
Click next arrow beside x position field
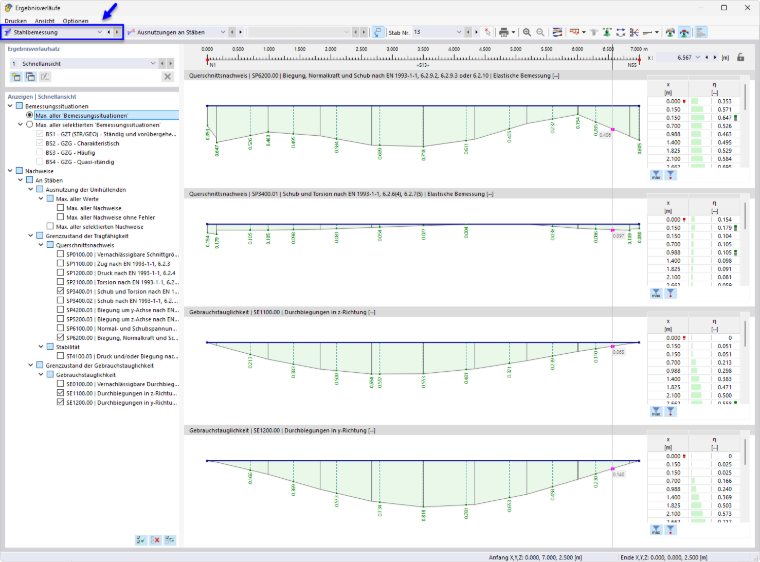[715, 57]
